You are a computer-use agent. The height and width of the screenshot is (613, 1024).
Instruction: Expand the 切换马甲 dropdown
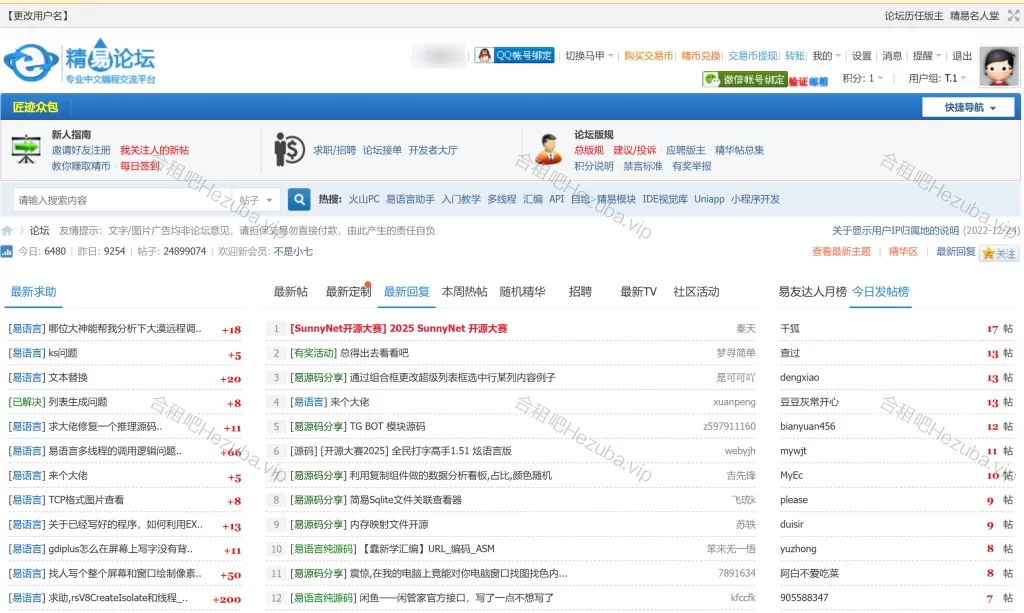[x=589, y=56]
